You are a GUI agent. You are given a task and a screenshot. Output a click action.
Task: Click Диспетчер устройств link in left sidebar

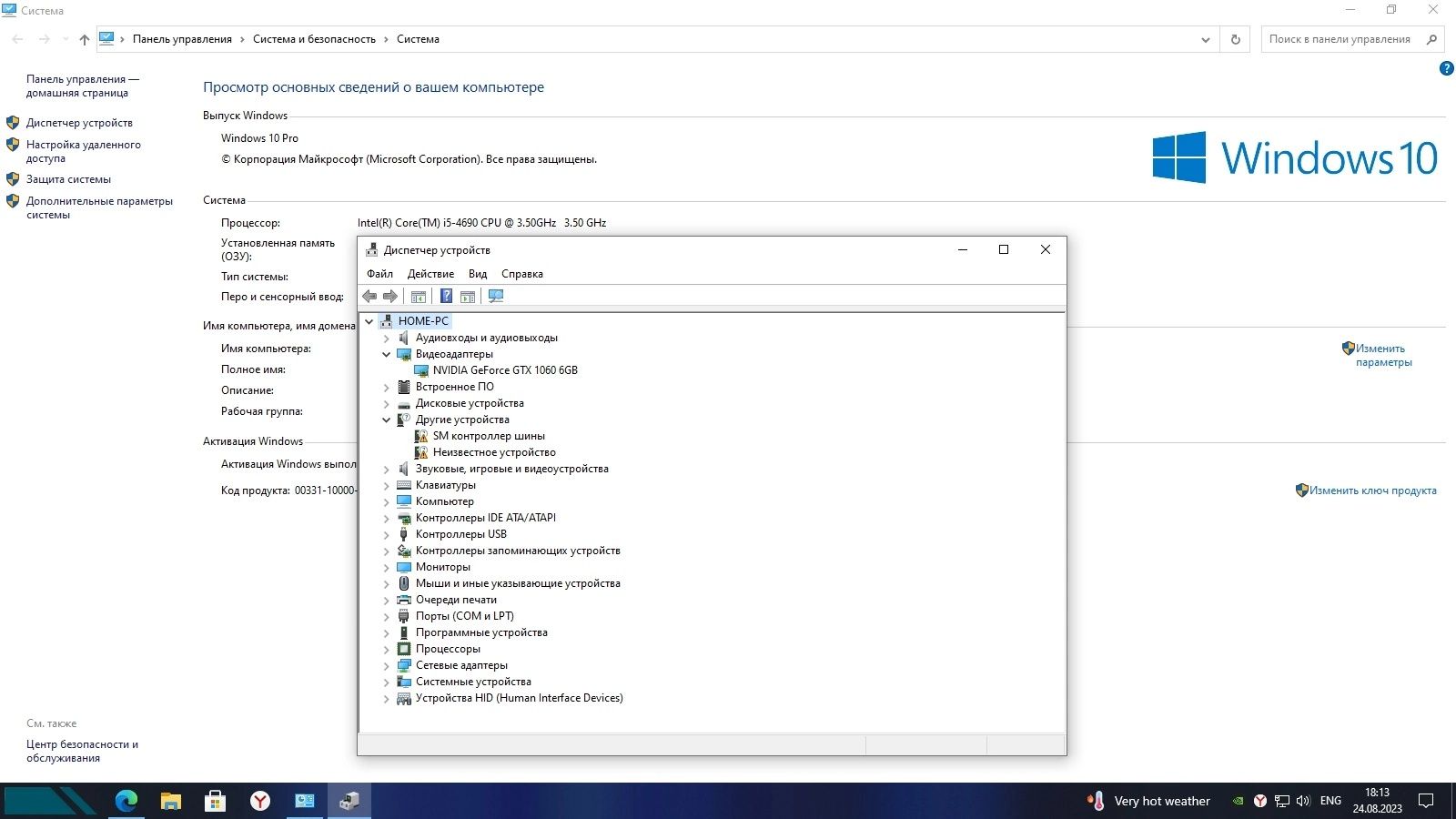(79, 123)
